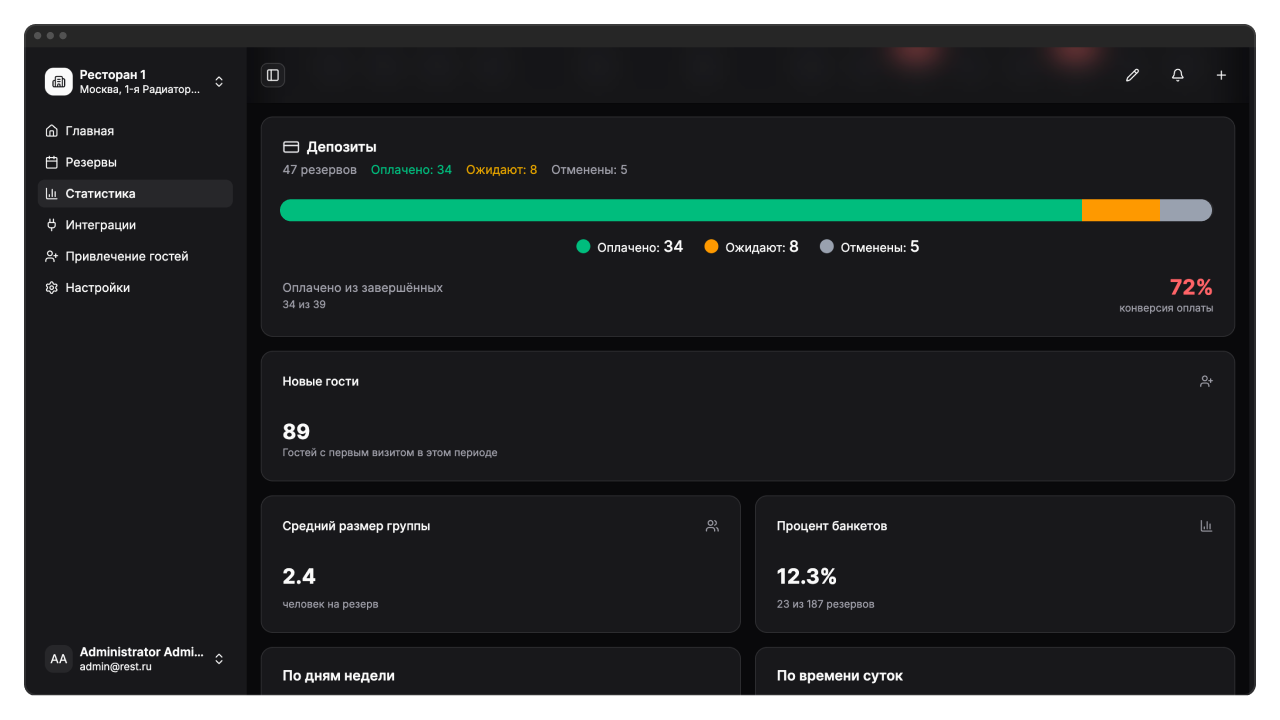Click the orange Ожидают bar segment
The width and height of the screenshot is (1280, 720).
tap(1120, 210)
